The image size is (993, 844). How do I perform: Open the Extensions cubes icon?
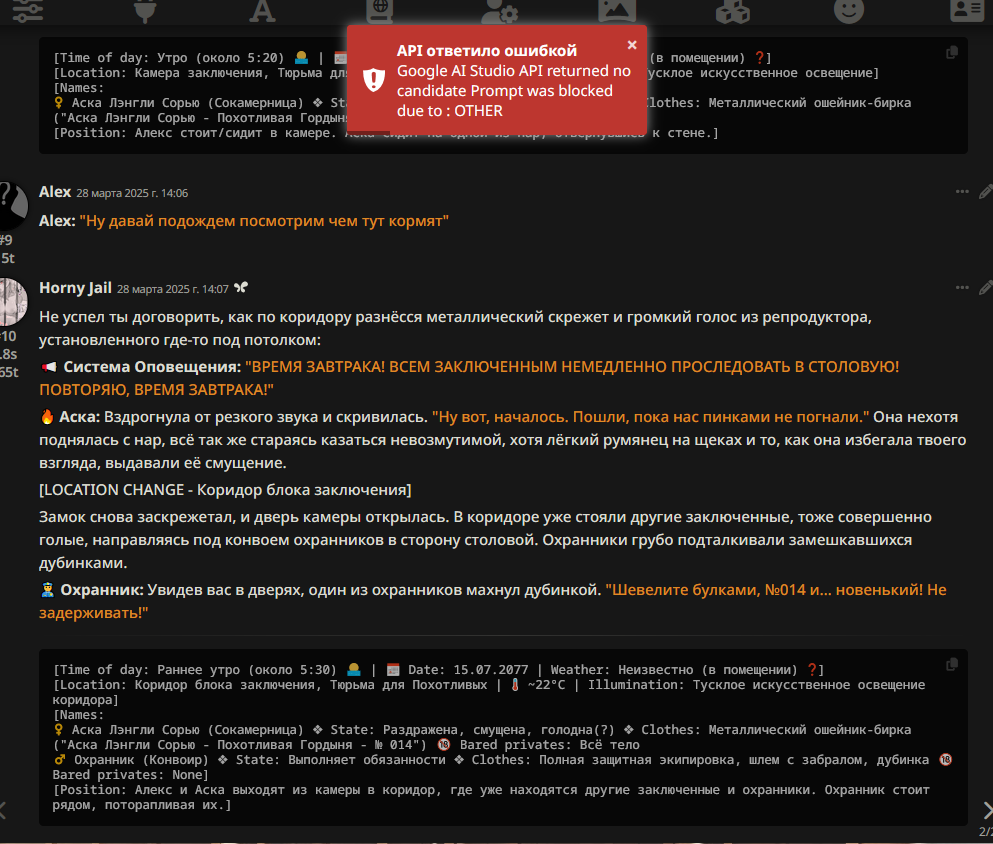point(733,10)
